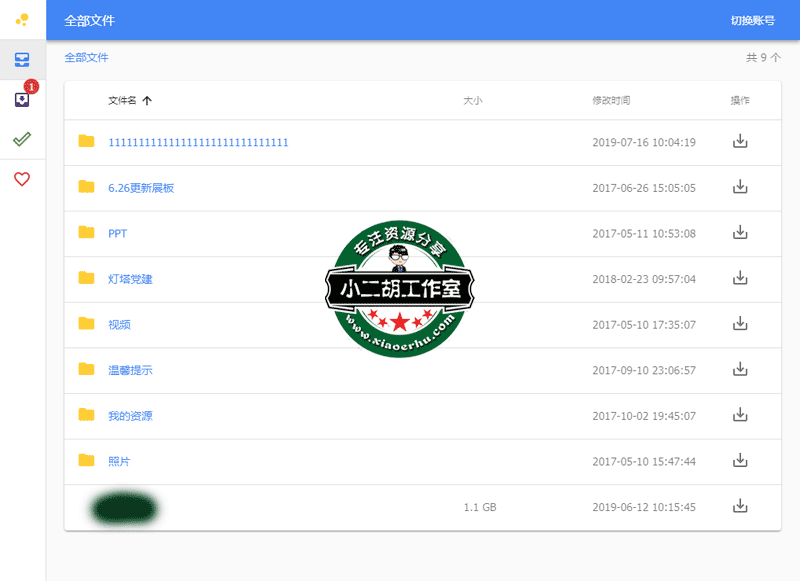This screenshot has width=800, height=581.
Task: Click download icon on the 照片 row
Action: [739, 461]
